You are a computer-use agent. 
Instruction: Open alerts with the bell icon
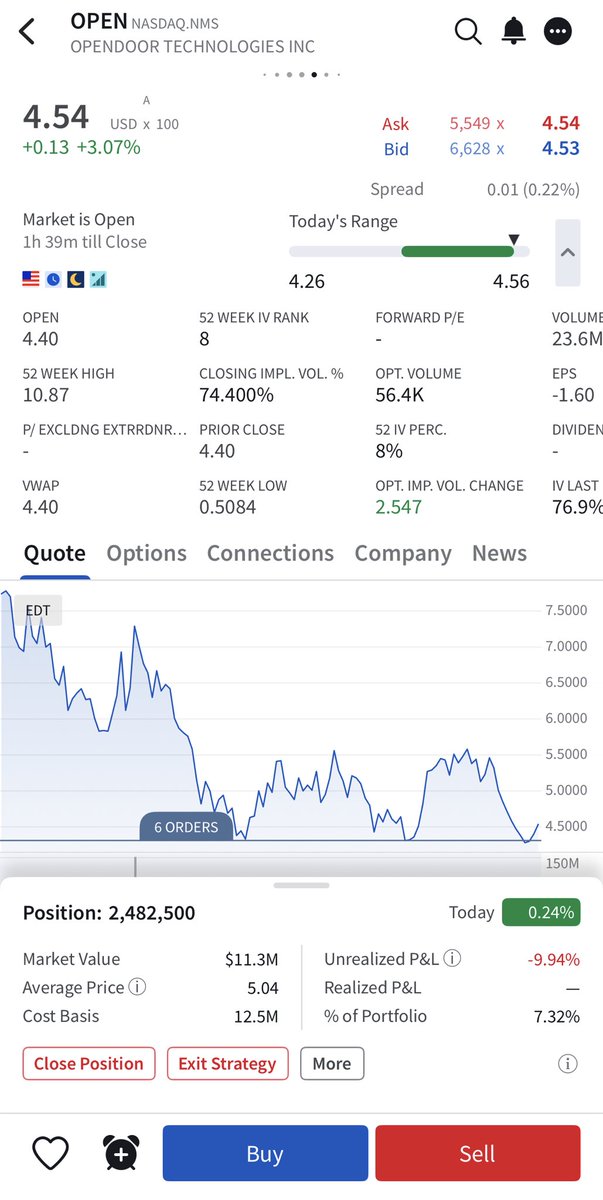coord(514,31)
